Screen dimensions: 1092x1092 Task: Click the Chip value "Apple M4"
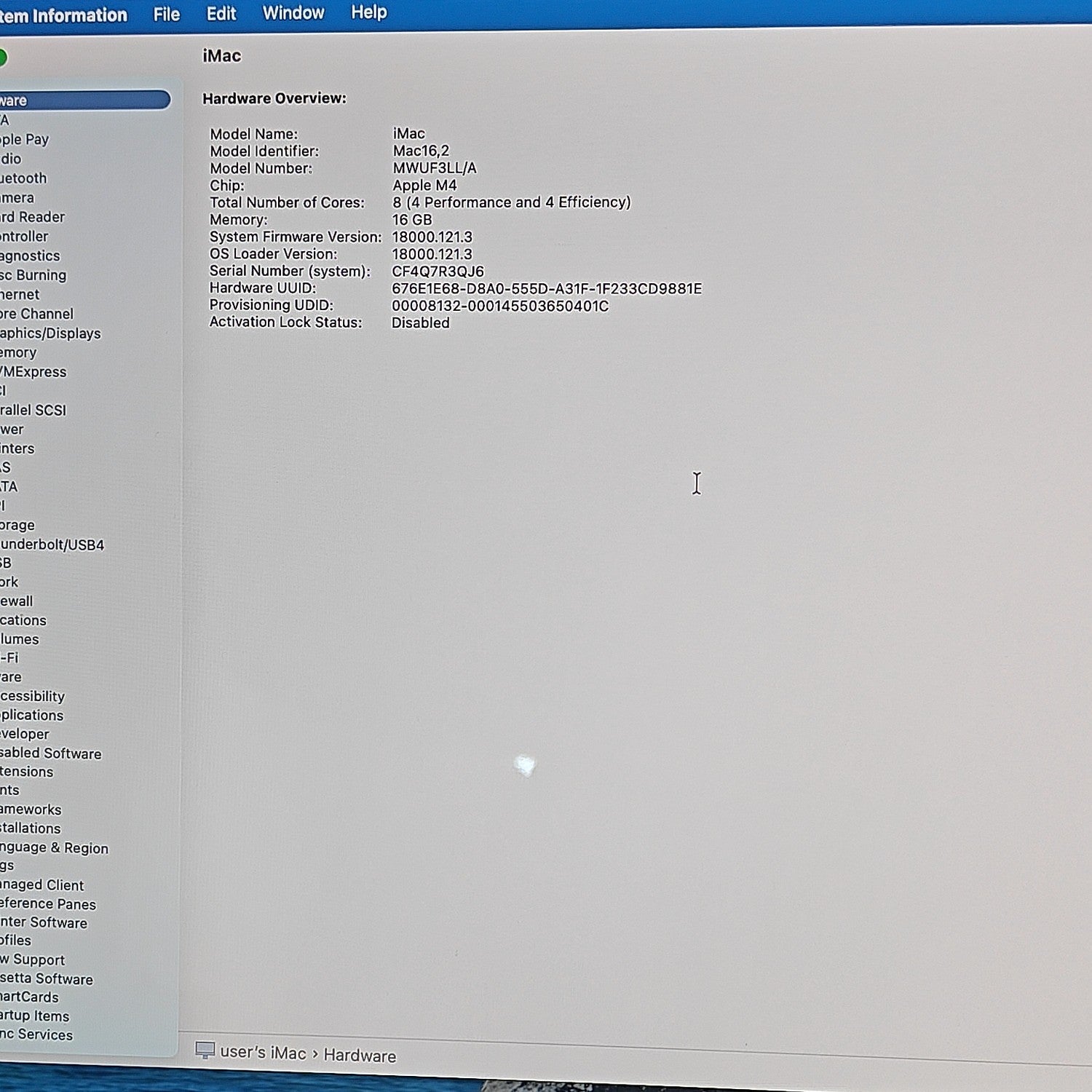click(x=424, y=186)
